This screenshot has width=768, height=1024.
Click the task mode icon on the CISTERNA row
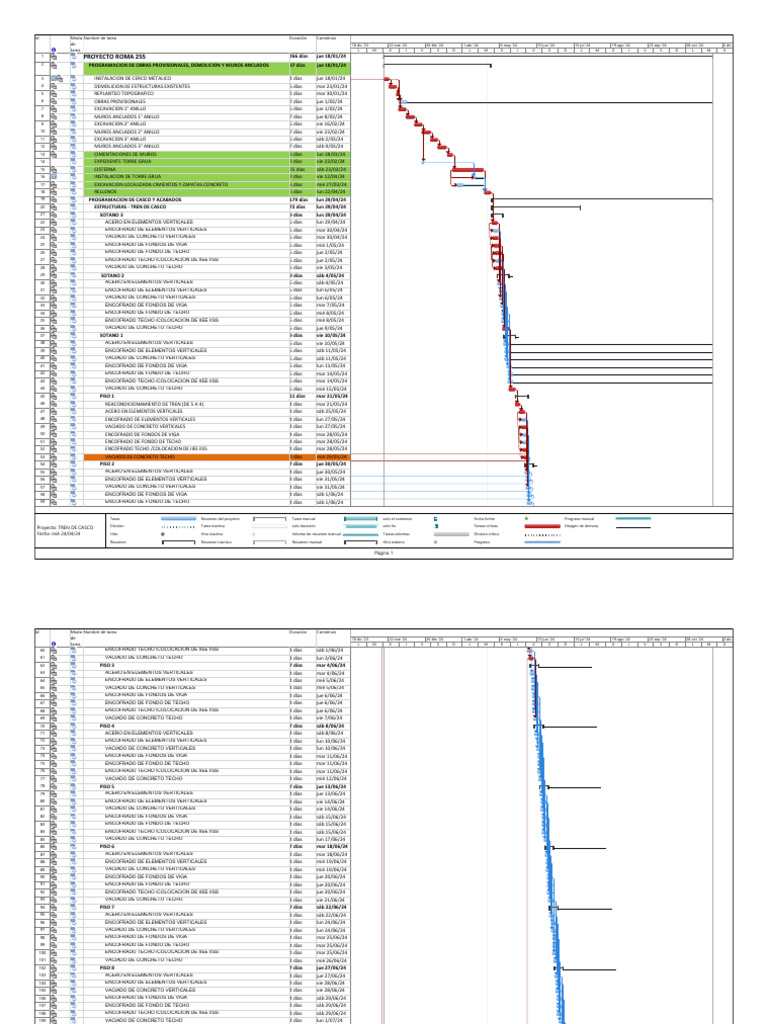tap(74, 169)
